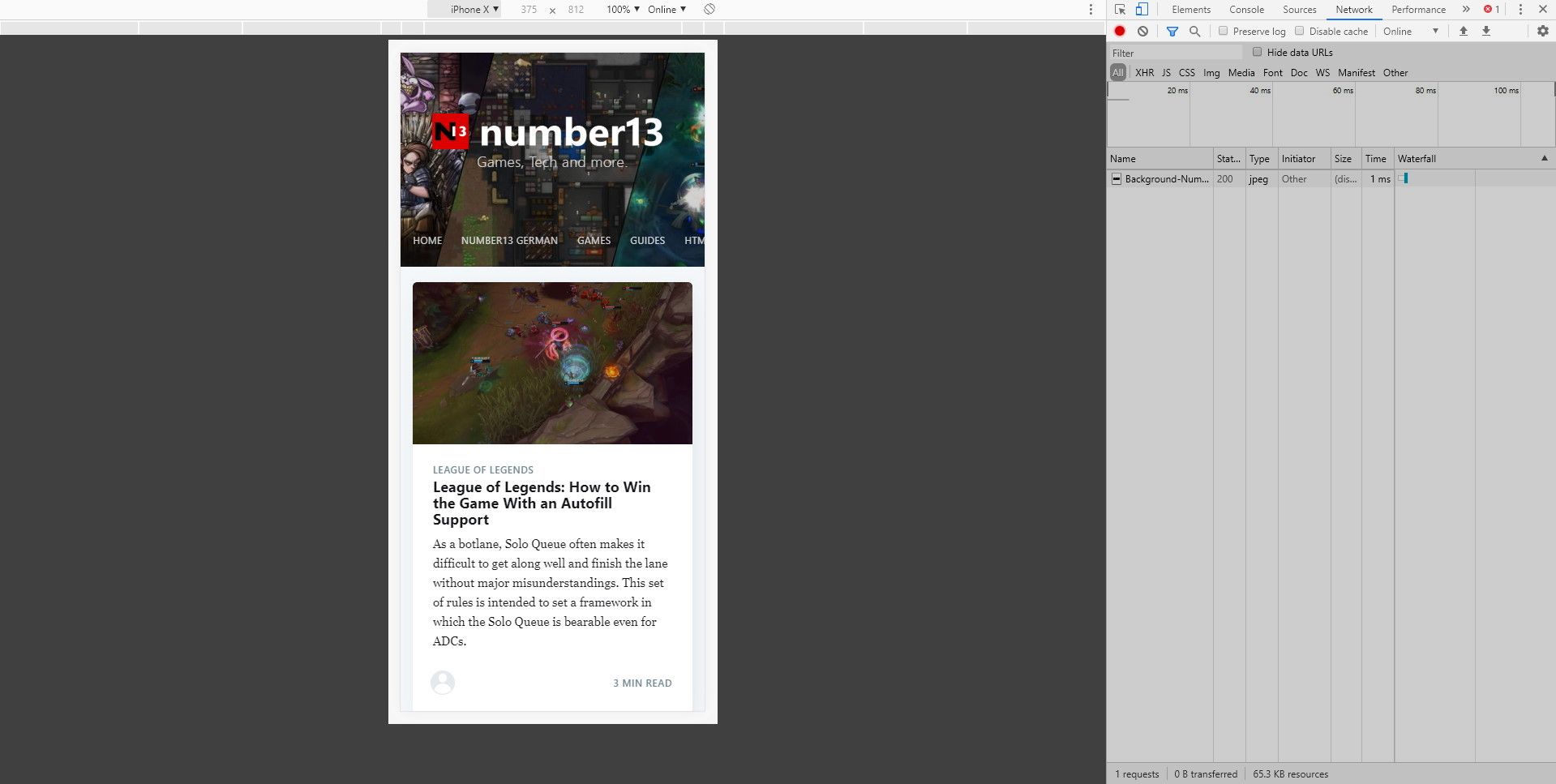Open network search magnifier
The height and width of the screenshot is (784, 1556).
click(1194, 31)
